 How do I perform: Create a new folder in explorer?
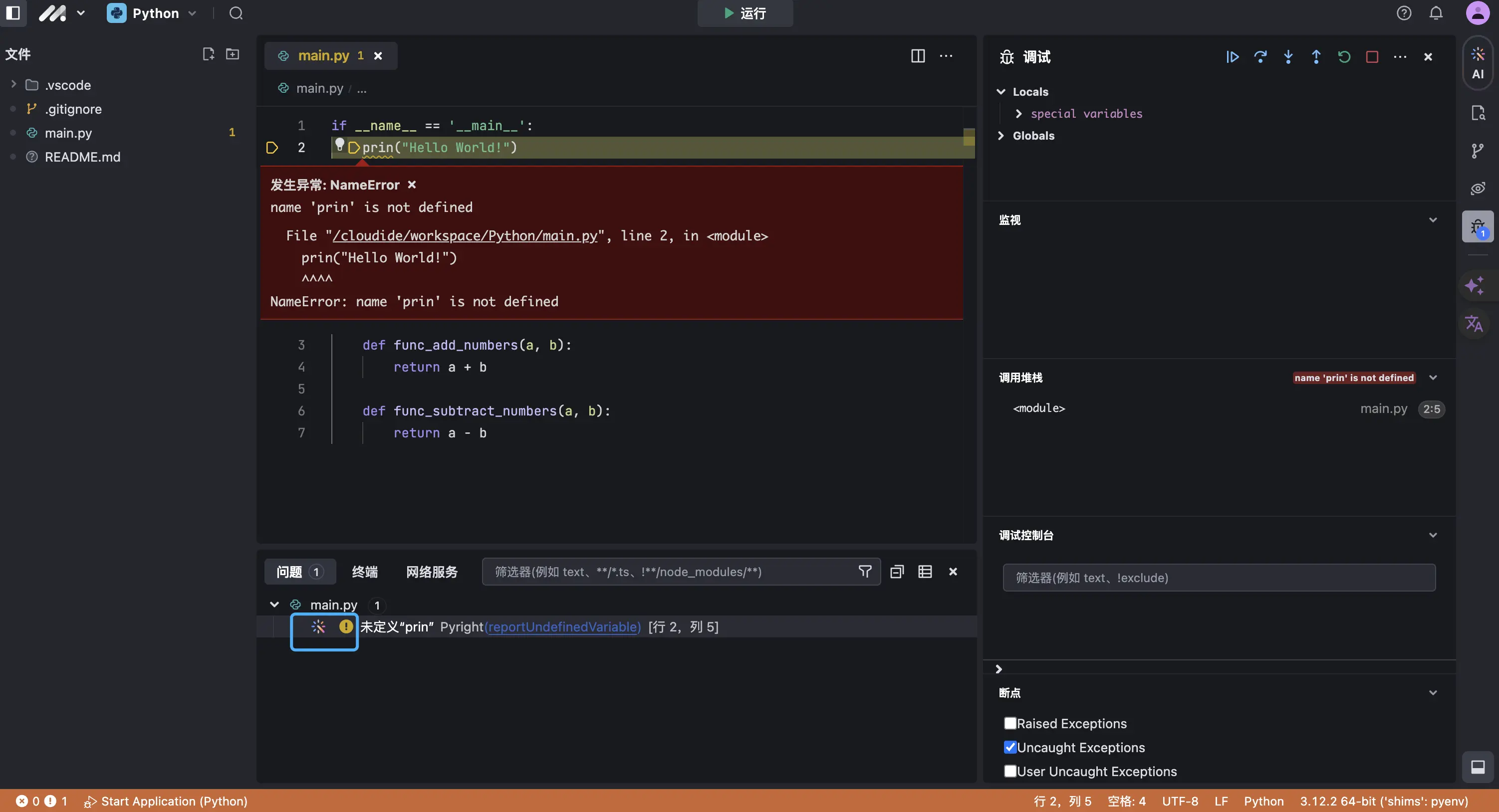point(232,54)
